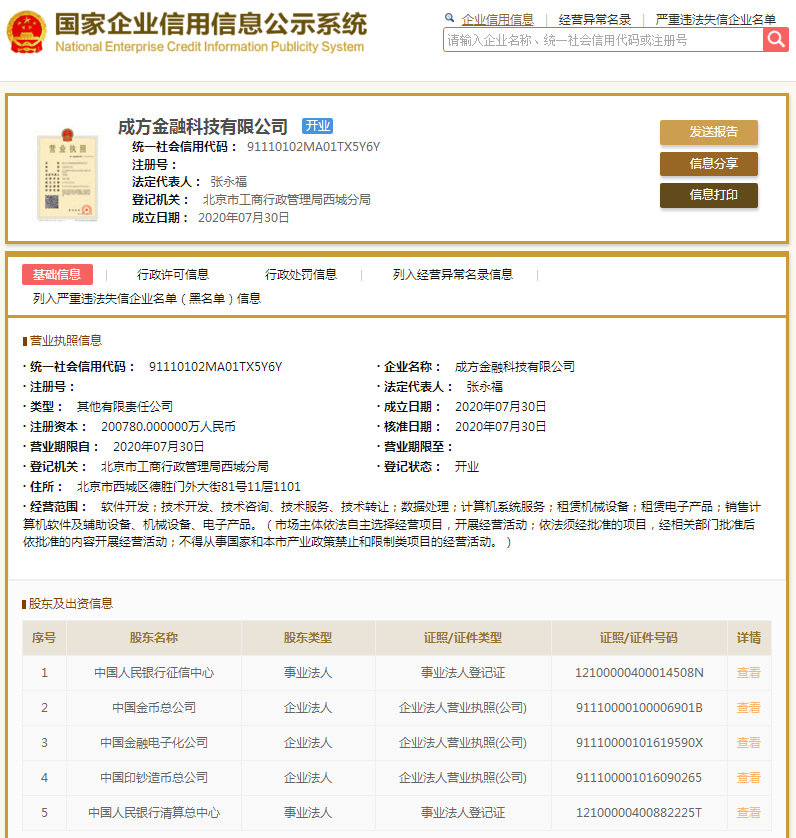796x838 pixels.
Task: Open the 列入经营异常名录信息 tab
Action: [x=453, y=274]
